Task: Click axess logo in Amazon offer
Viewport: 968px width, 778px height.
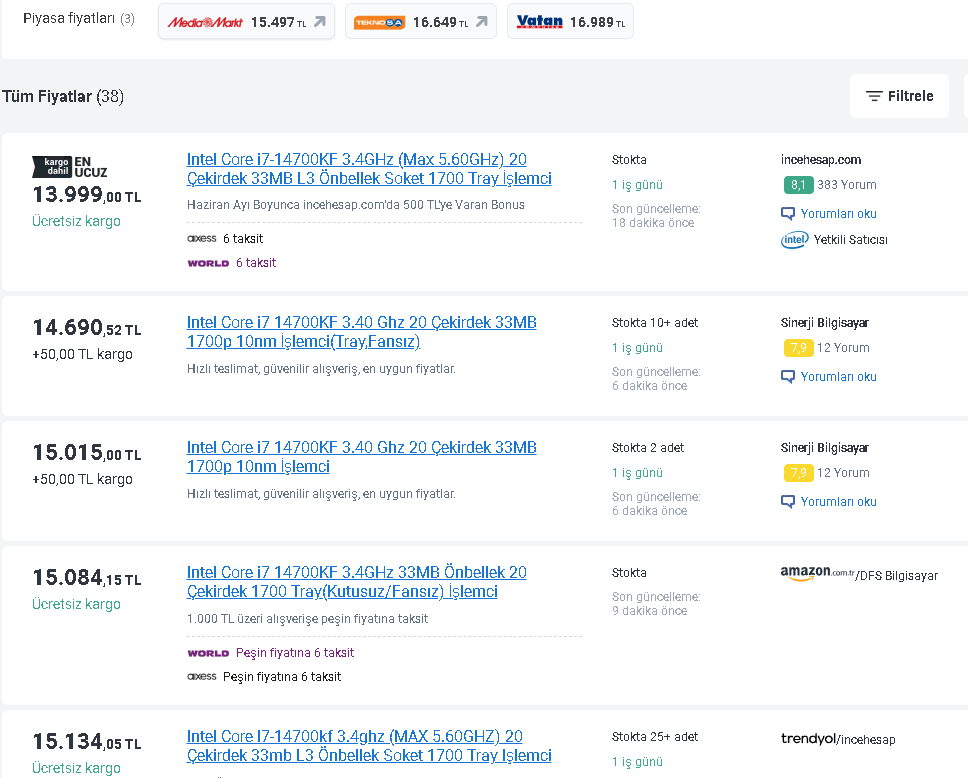Action: pos(202,677)
